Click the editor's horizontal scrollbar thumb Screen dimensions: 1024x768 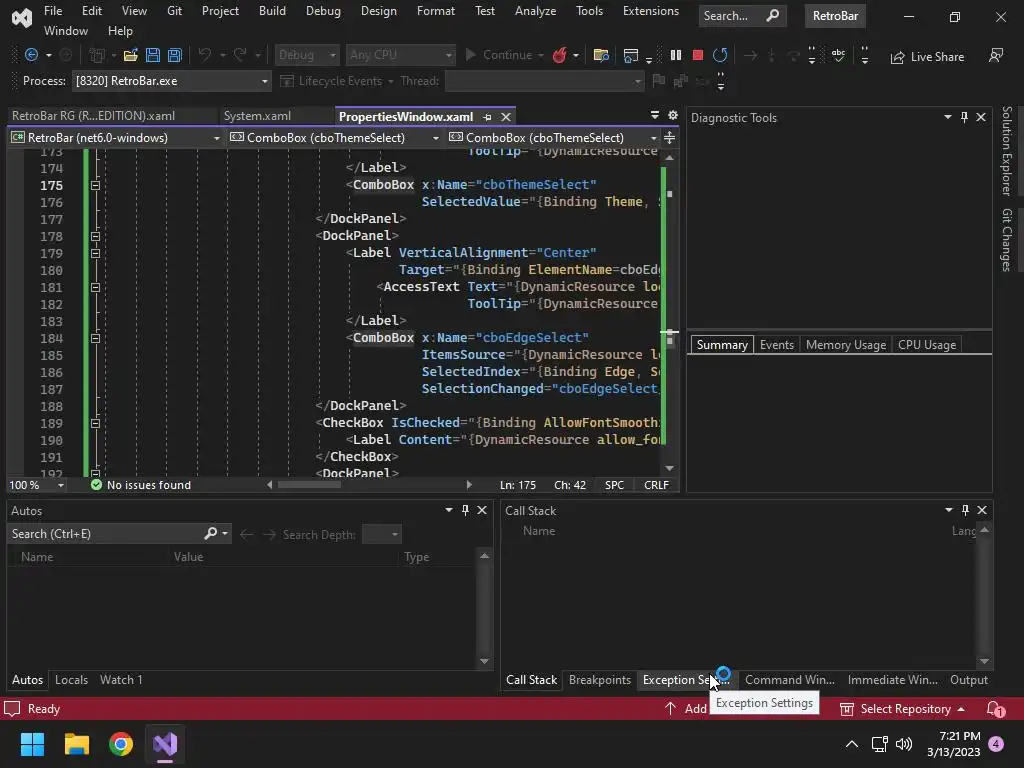[x=309, y=485]
